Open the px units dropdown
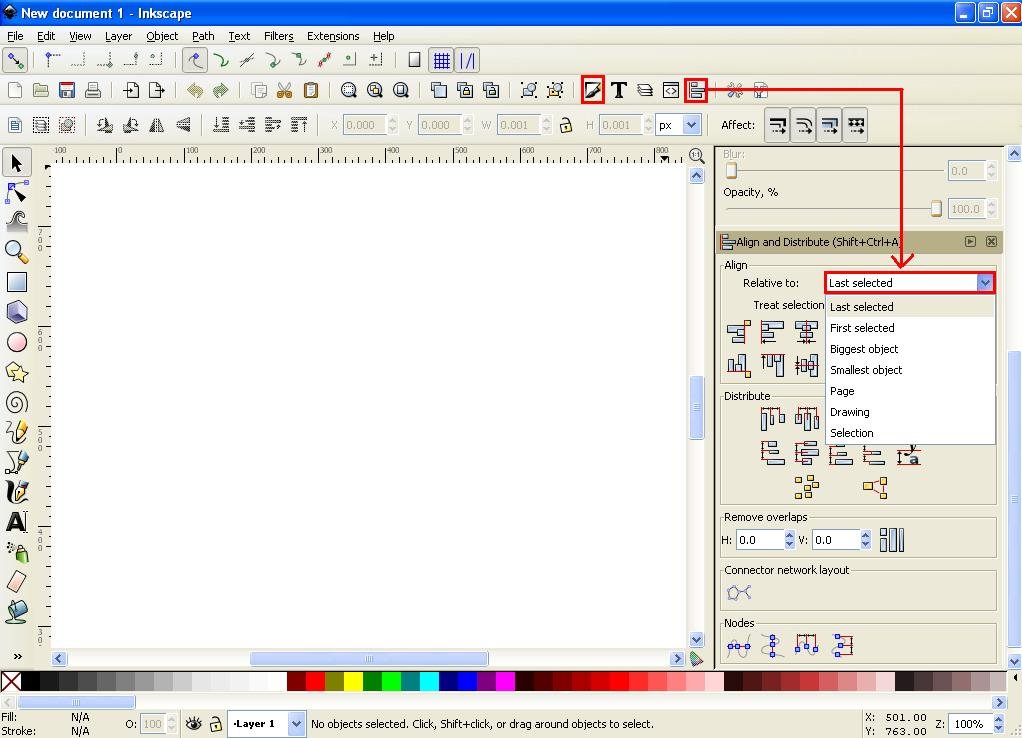Viewport: 1022px width, 738px height. [692, 125]
